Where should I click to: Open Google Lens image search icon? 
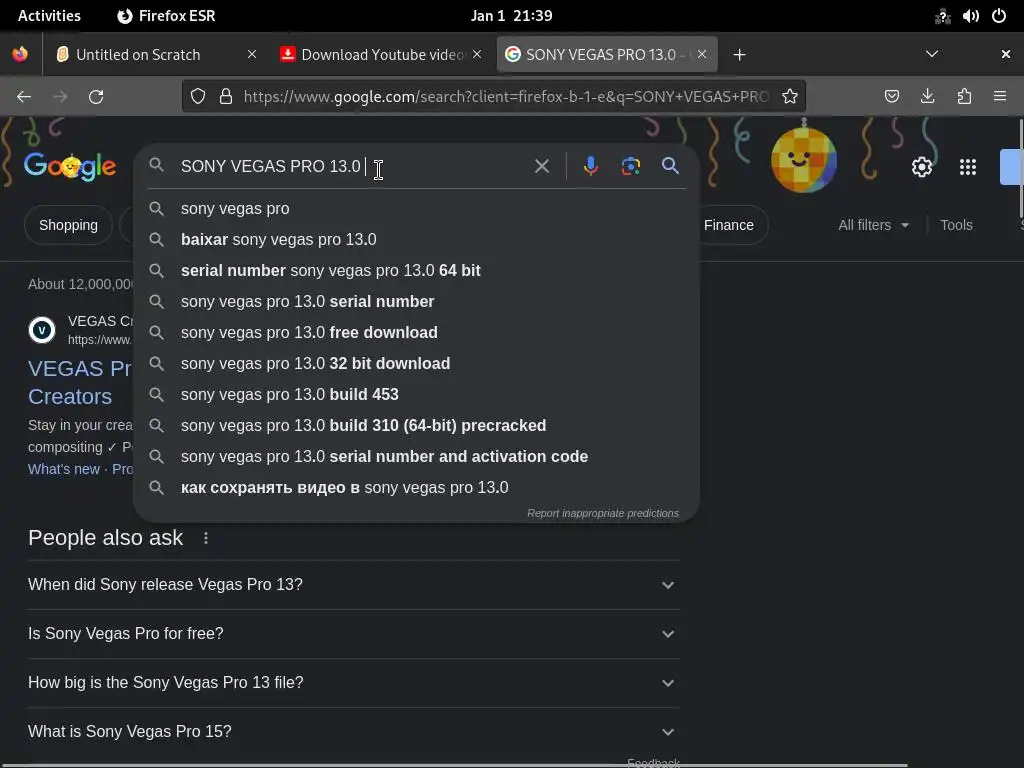[630, 166]
